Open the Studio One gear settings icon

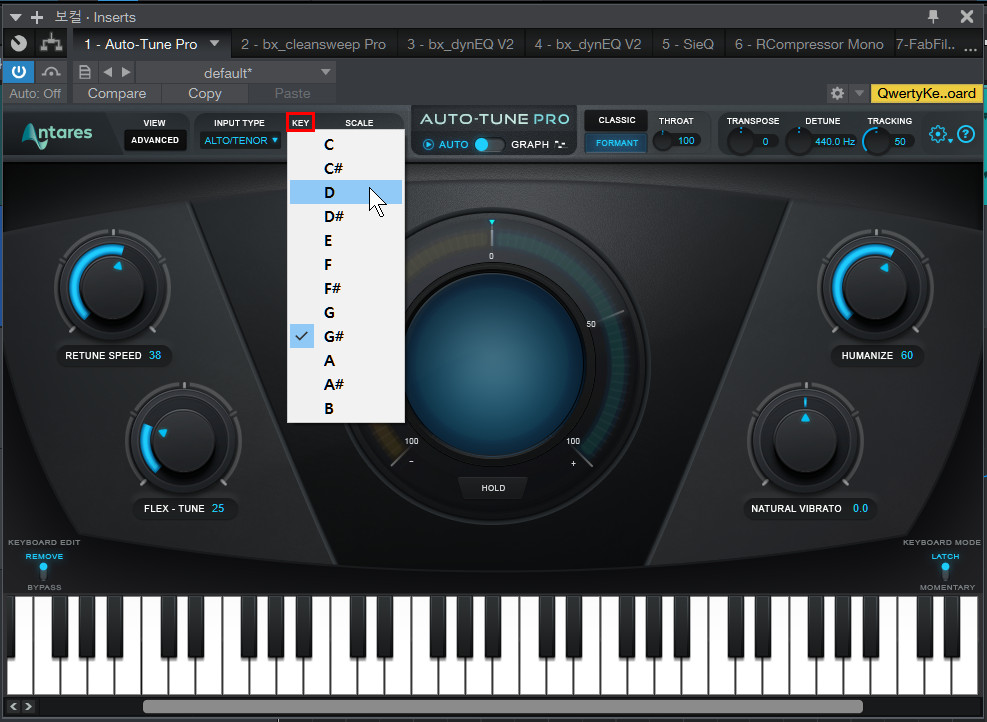coord(837,93)
